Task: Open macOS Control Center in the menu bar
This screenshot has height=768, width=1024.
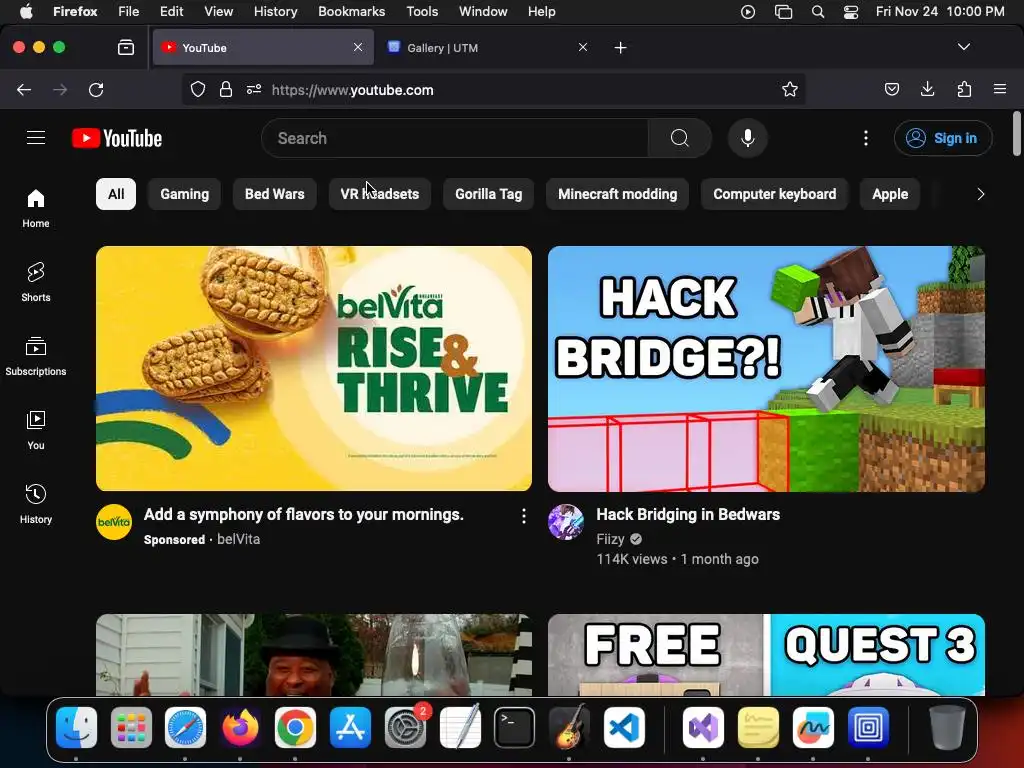Action: coord(850,12)
